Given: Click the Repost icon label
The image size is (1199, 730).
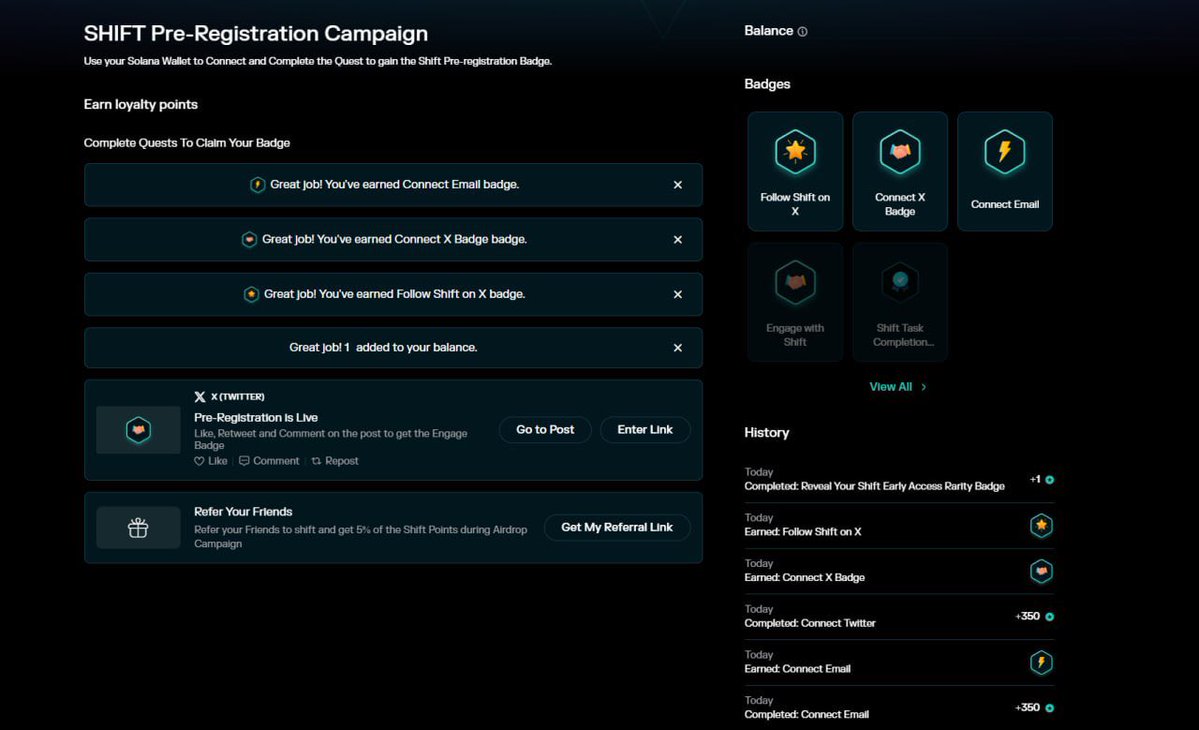Looking at the screenshot, I should tap(335, 461).
